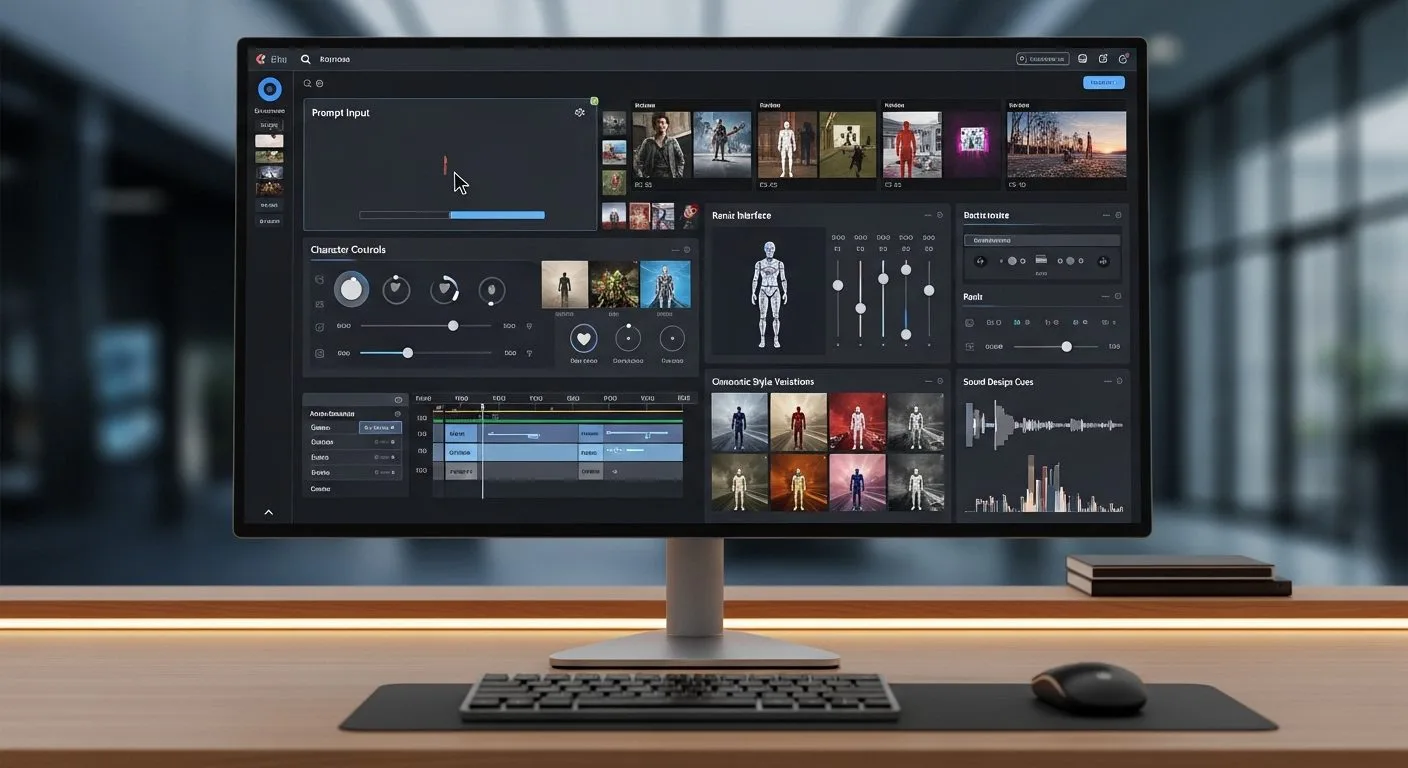This screenshot has height=768, width=1408.
Task: Click the icon in timeline layer list header
Action: (x=398, y=400)
